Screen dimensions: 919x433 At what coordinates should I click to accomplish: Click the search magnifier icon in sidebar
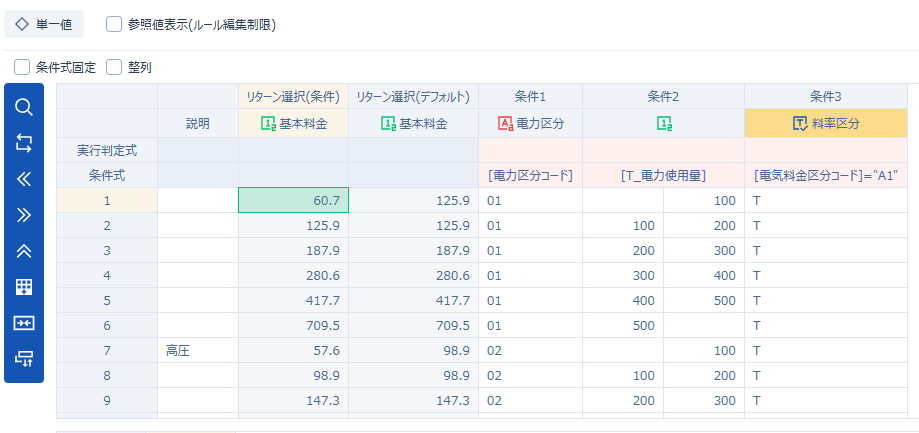24,107
